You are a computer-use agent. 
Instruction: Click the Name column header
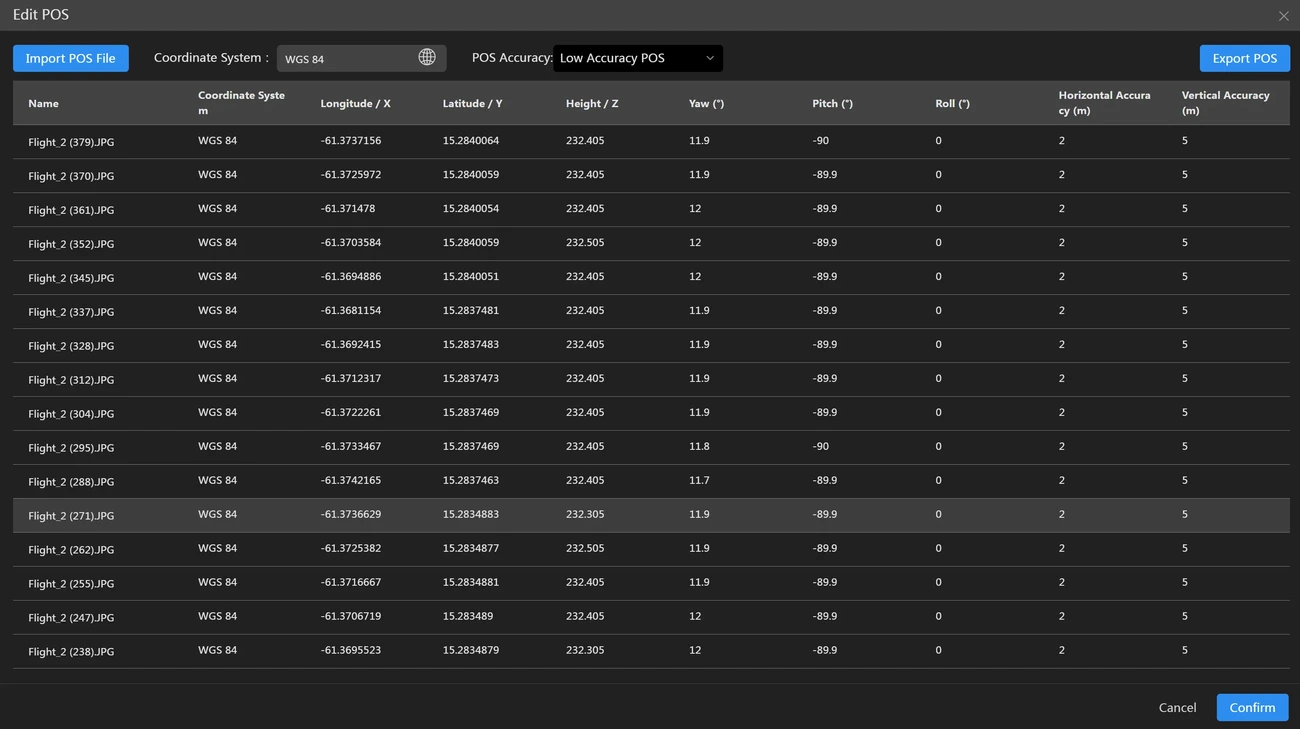44,103
